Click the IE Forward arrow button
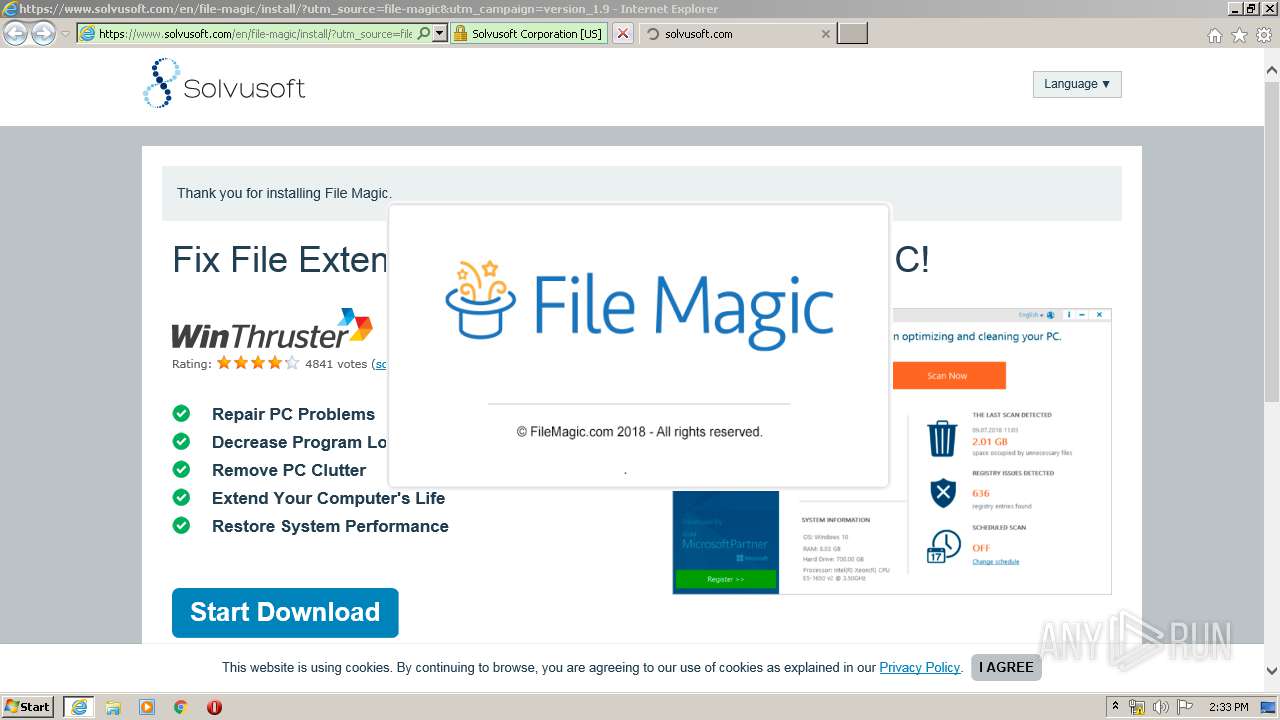The width and height of the screenshot is (1280, 720). click(x=43, y=33)
